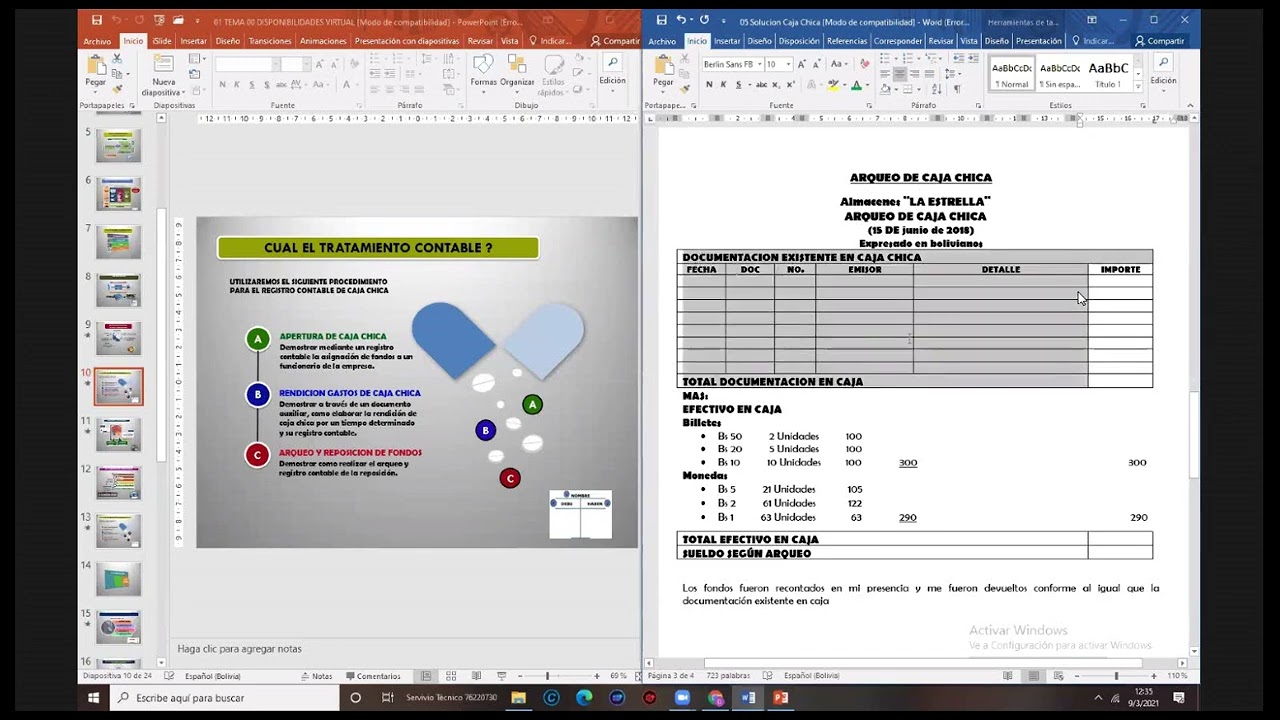The image size is (1280, 720).
Task: Open the Word app on the taskbar
Action: click(748, 697)
